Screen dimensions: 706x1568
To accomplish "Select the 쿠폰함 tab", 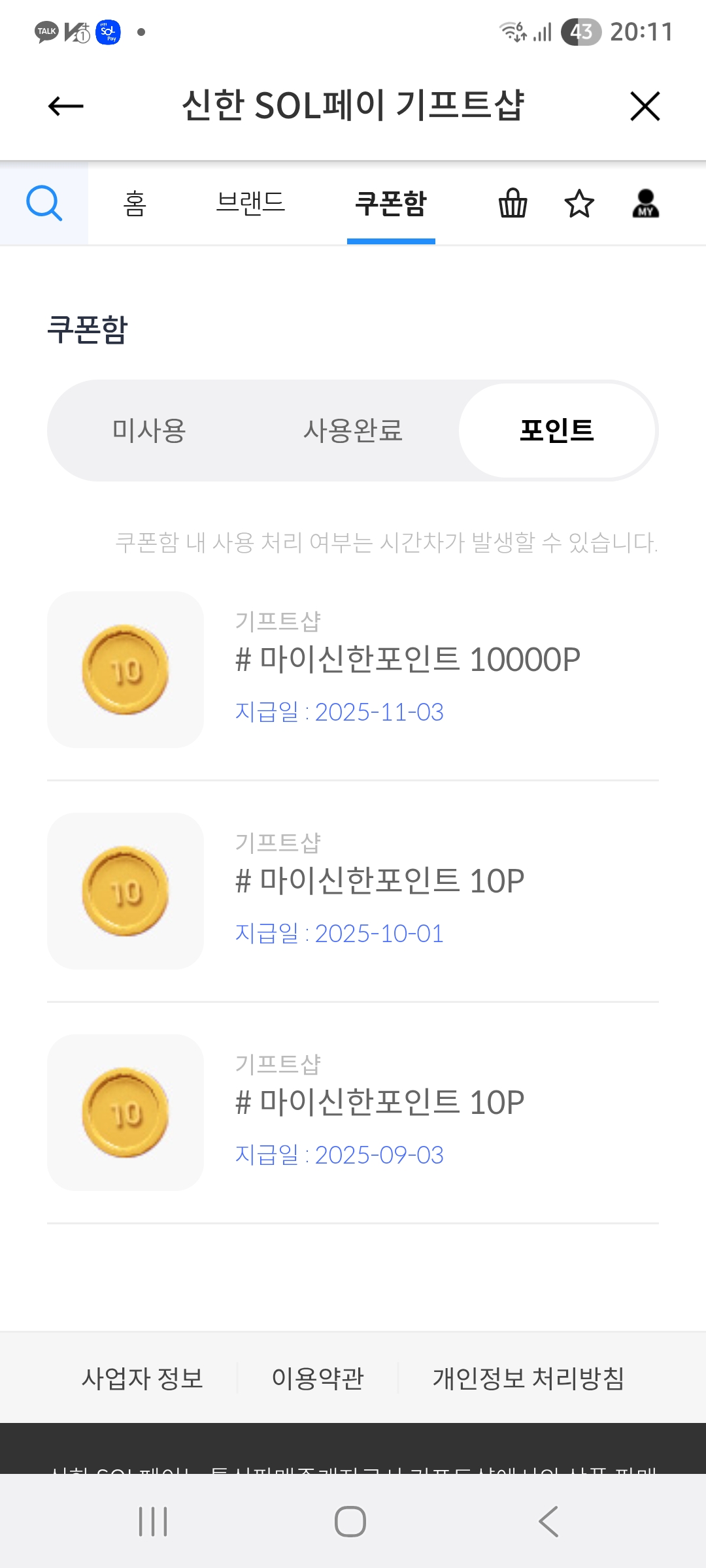I will [391, 203].
